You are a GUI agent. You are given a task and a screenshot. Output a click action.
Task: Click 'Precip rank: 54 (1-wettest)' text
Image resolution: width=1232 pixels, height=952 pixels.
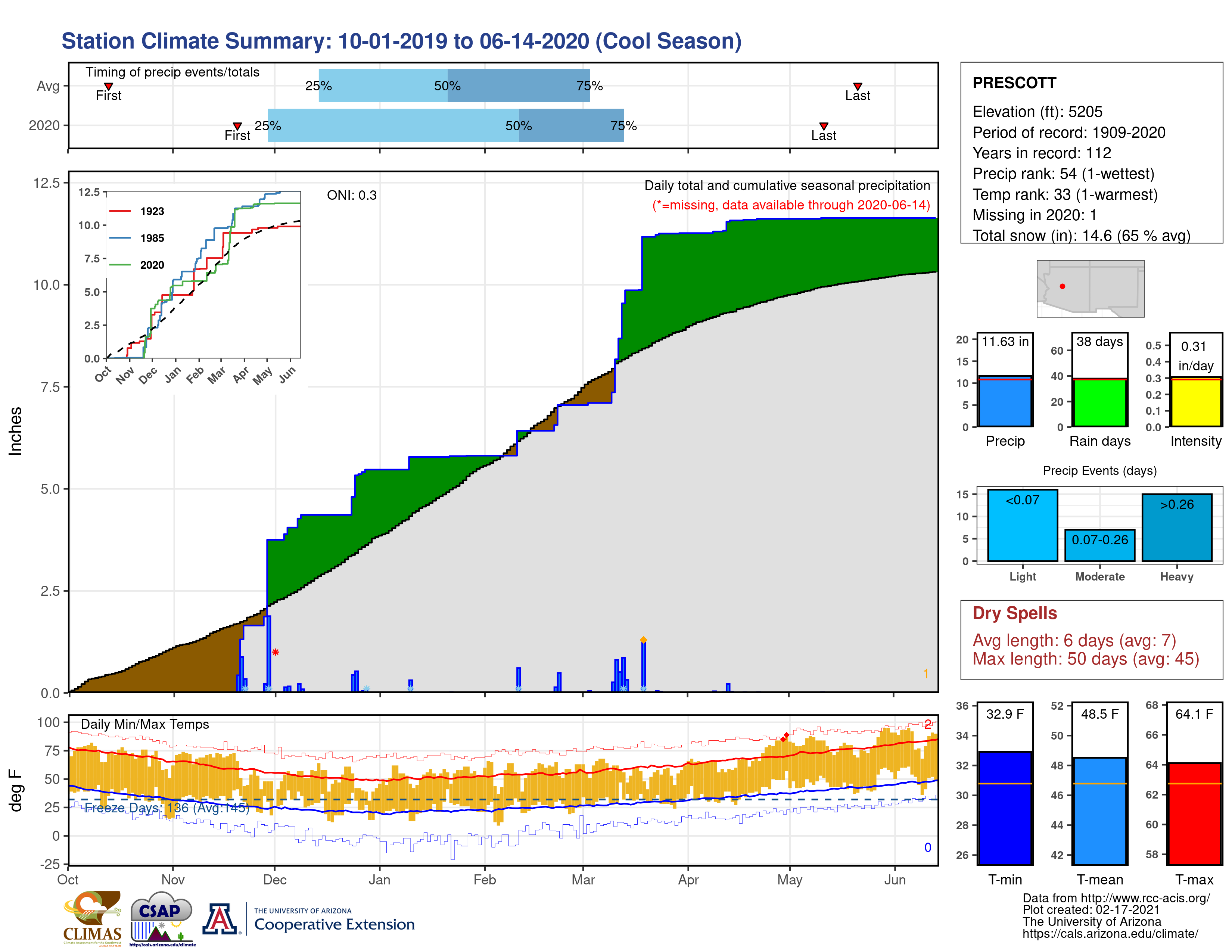(x=1063, y=174)
